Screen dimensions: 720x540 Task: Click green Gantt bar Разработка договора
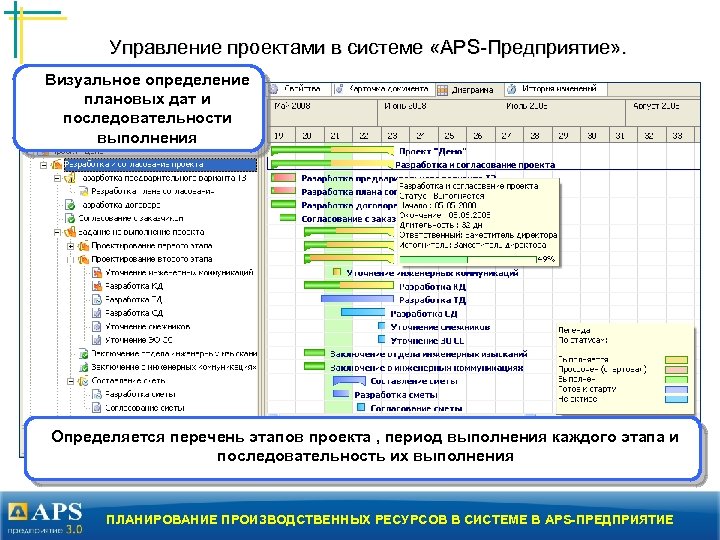point(283,204)
